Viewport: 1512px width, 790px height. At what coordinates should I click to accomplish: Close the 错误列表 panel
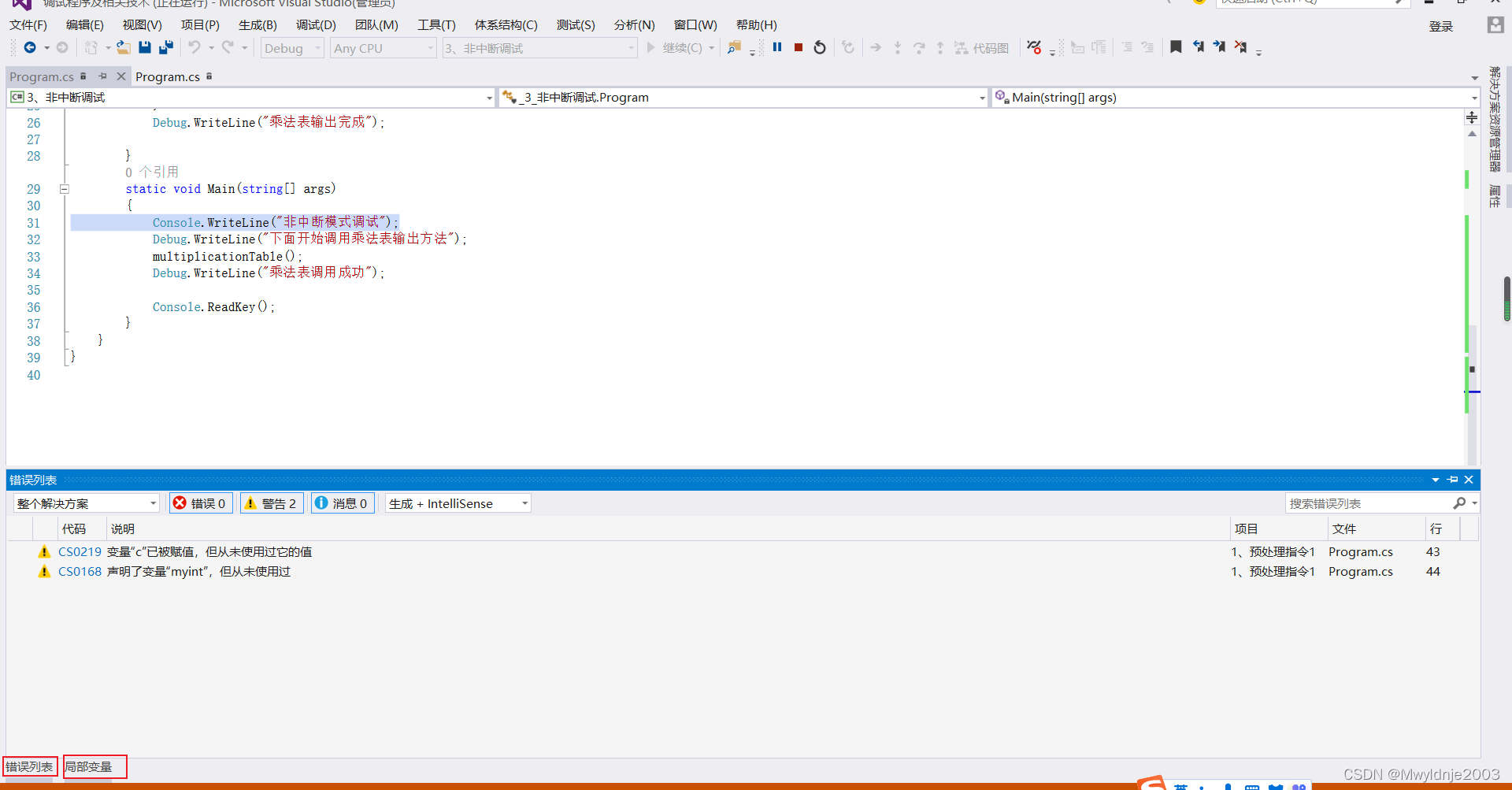coord(1469,480)
